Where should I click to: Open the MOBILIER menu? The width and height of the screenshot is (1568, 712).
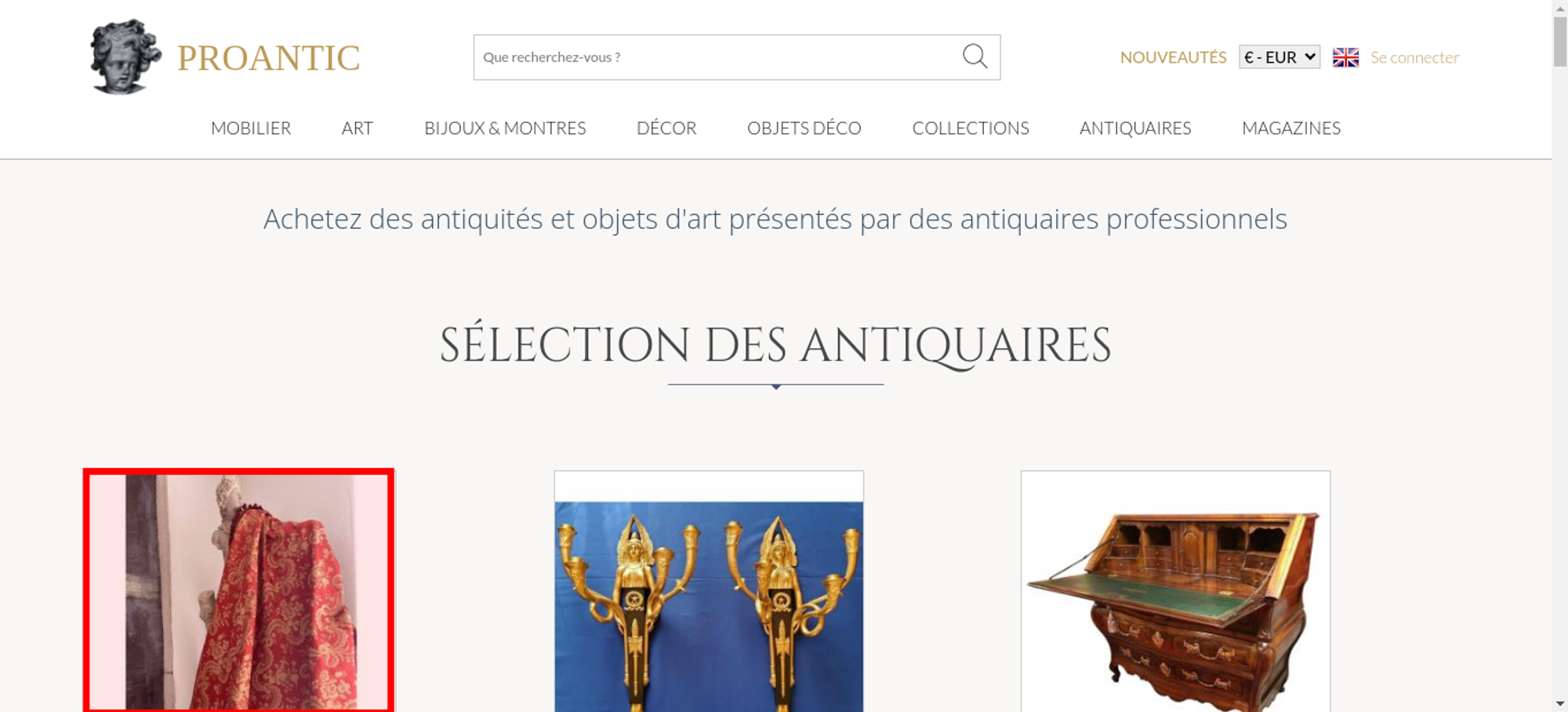click(x=251, y=128)
